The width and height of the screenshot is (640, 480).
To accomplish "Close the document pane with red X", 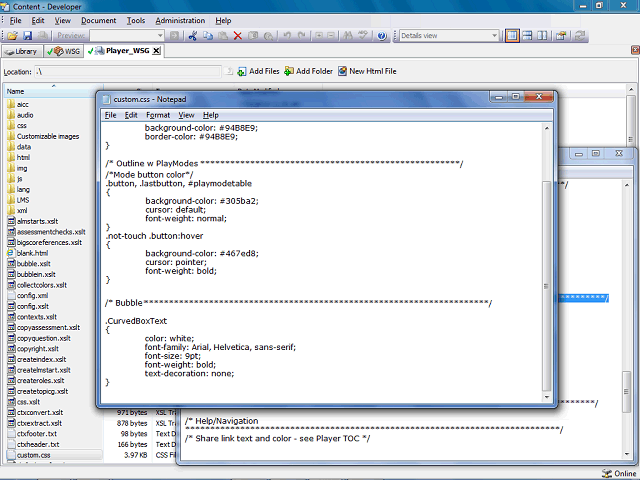I will point(635,50).
